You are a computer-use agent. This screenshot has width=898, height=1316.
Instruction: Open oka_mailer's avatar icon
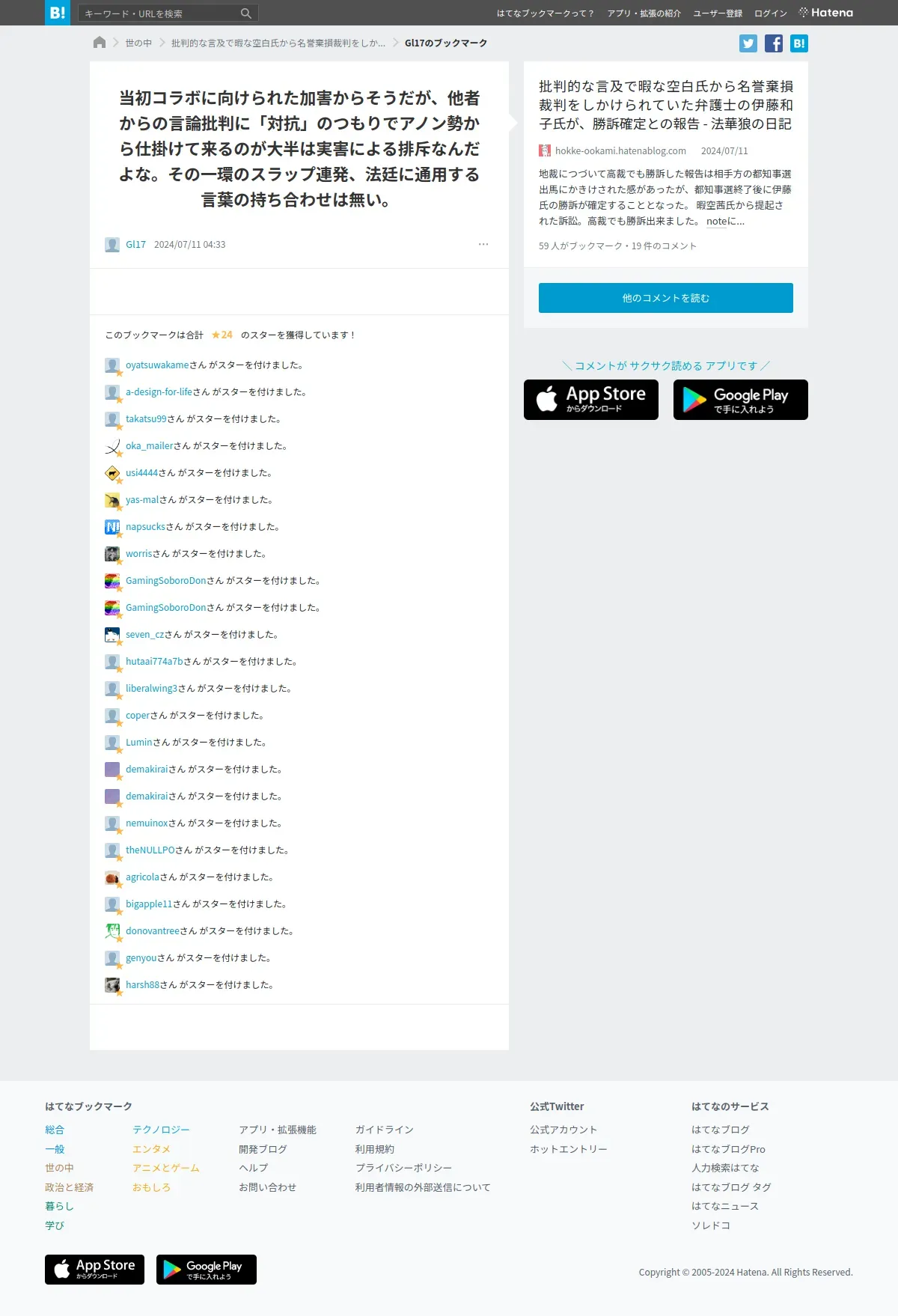coord(112,447)
